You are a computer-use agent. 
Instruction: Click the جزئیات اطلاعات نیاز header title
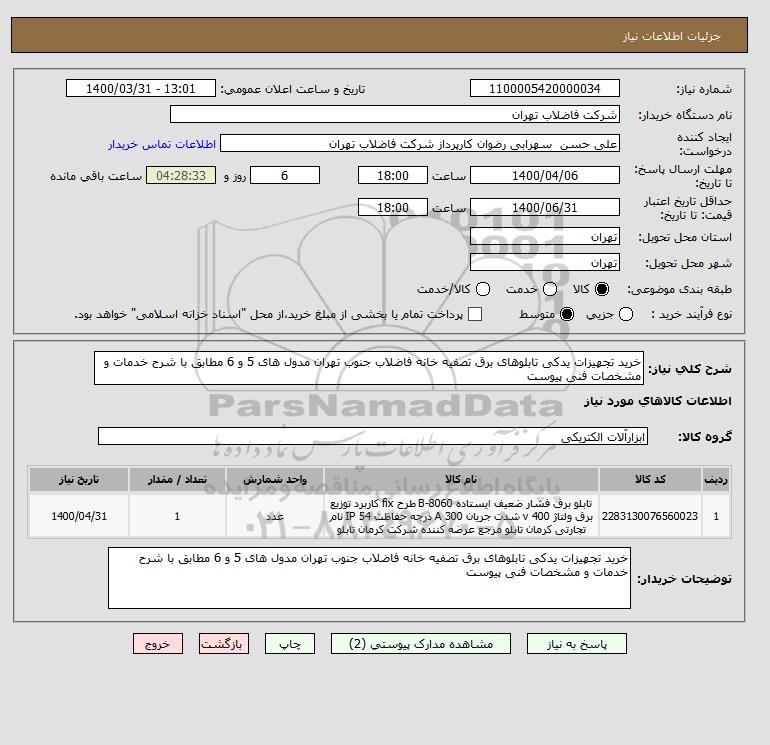point(672,36)
